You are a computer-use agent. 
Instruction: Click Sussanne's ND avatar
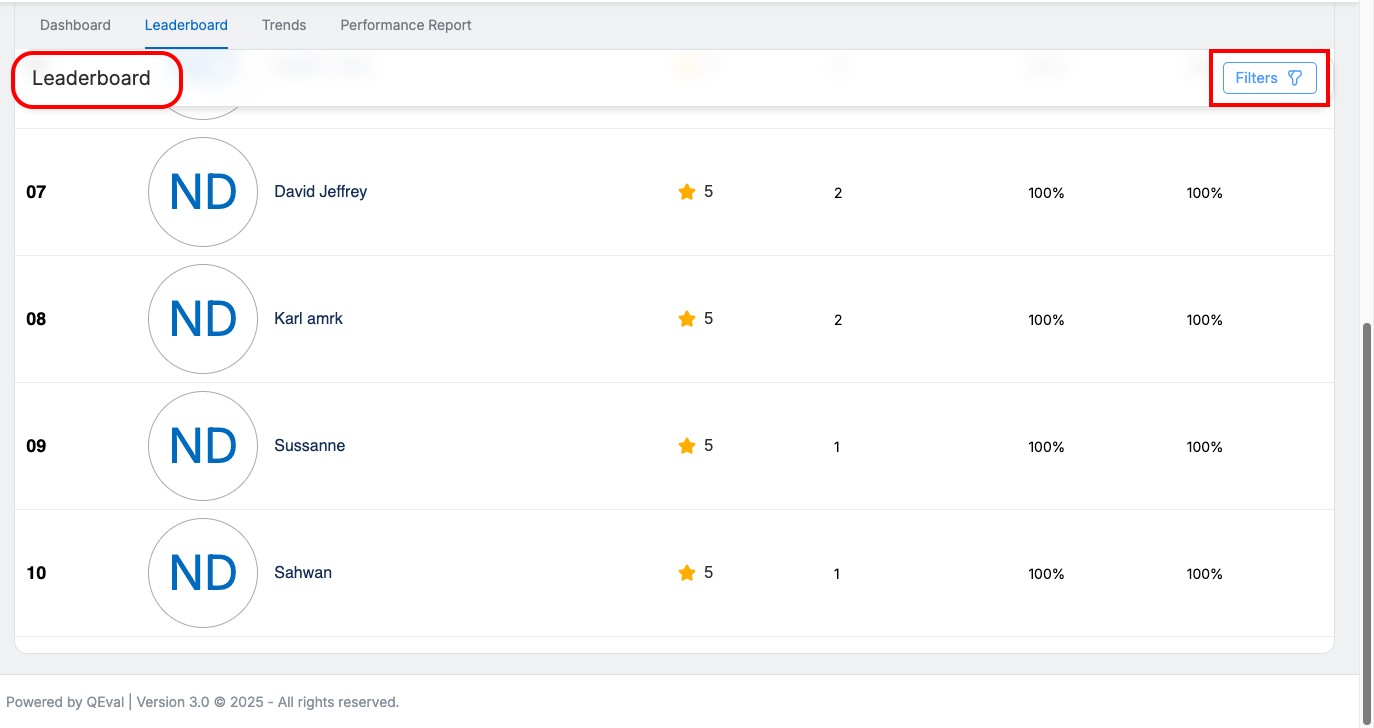point(203,446)
